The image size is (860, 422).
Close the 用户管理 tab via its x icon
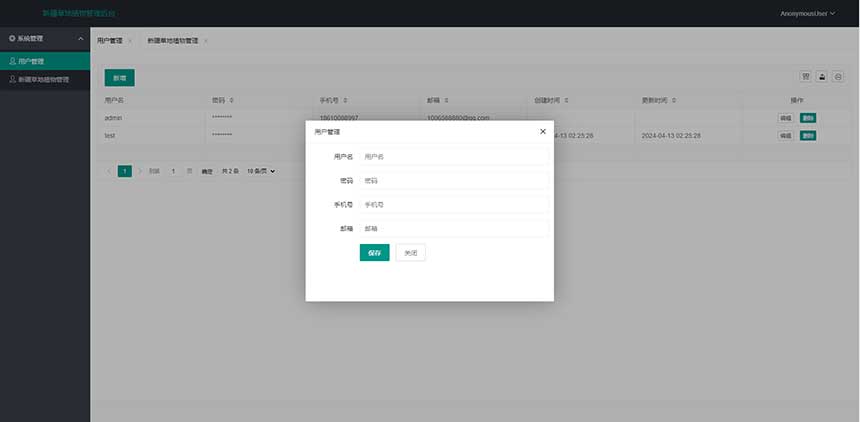130,41
